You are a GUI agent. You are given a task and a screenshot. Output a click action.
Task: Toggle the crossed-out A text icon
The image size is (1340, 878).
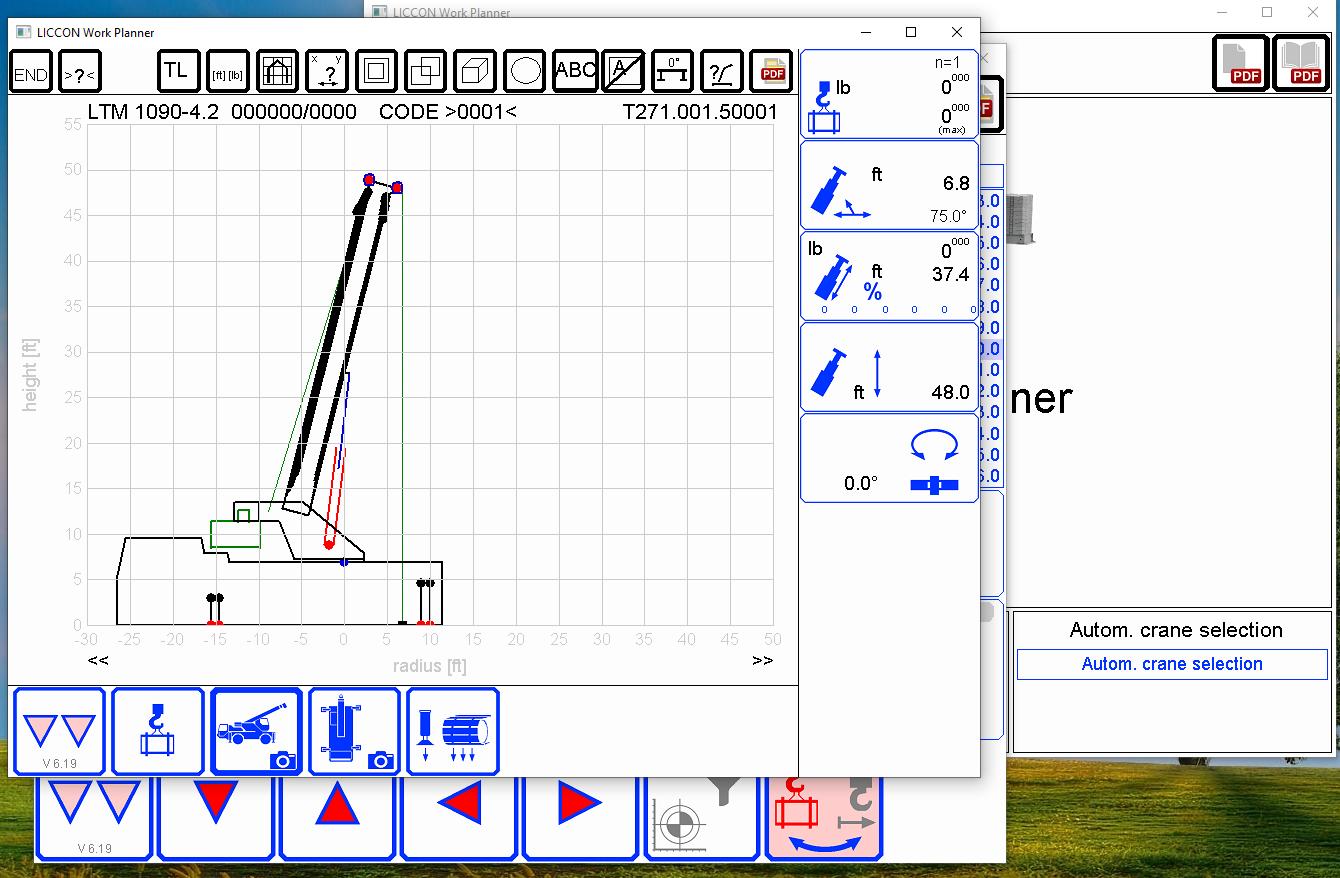click(x=623, y=71)
